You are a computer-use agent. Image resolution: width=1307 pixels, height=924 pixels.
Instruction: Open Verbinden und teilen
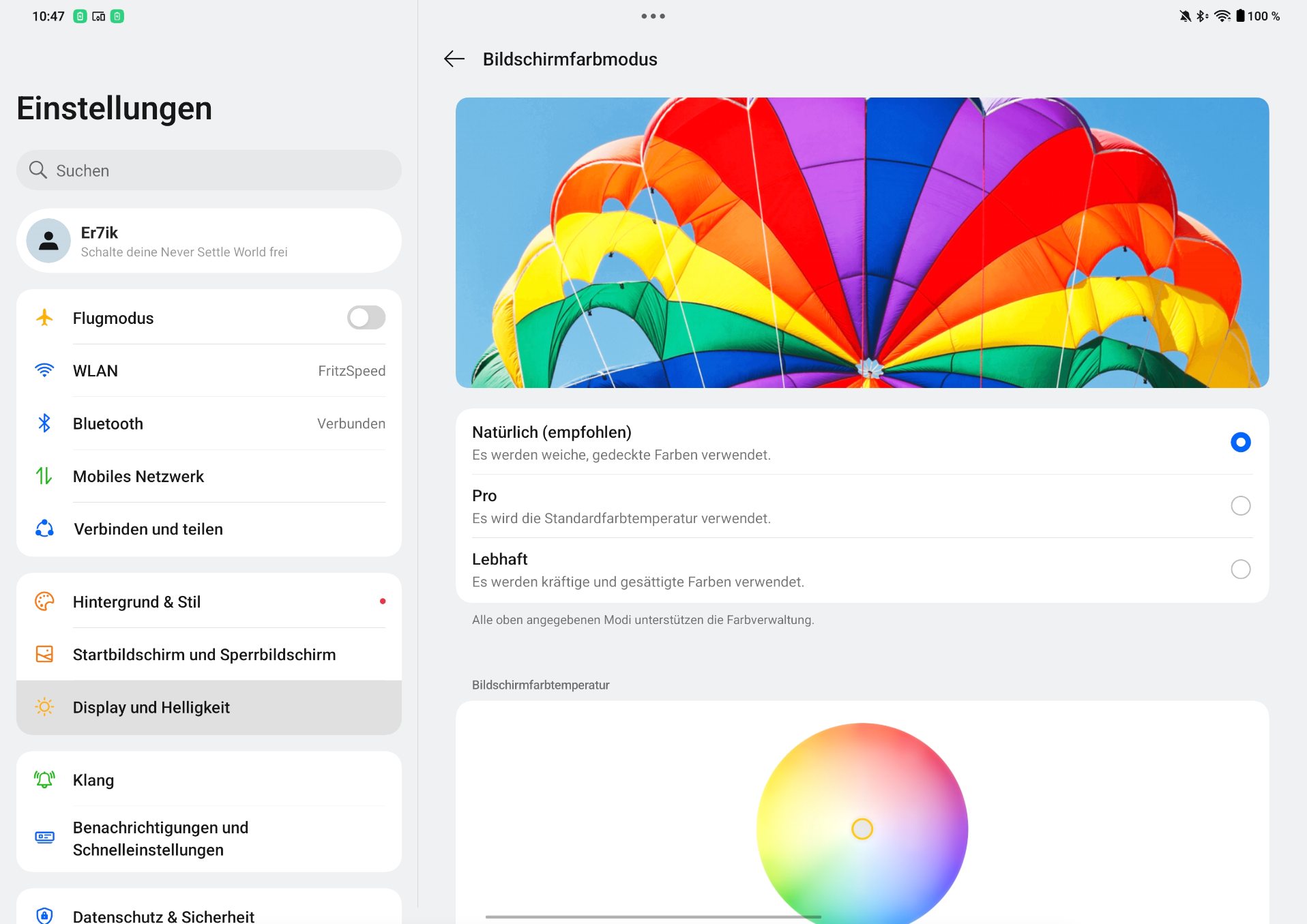(209, 529)
